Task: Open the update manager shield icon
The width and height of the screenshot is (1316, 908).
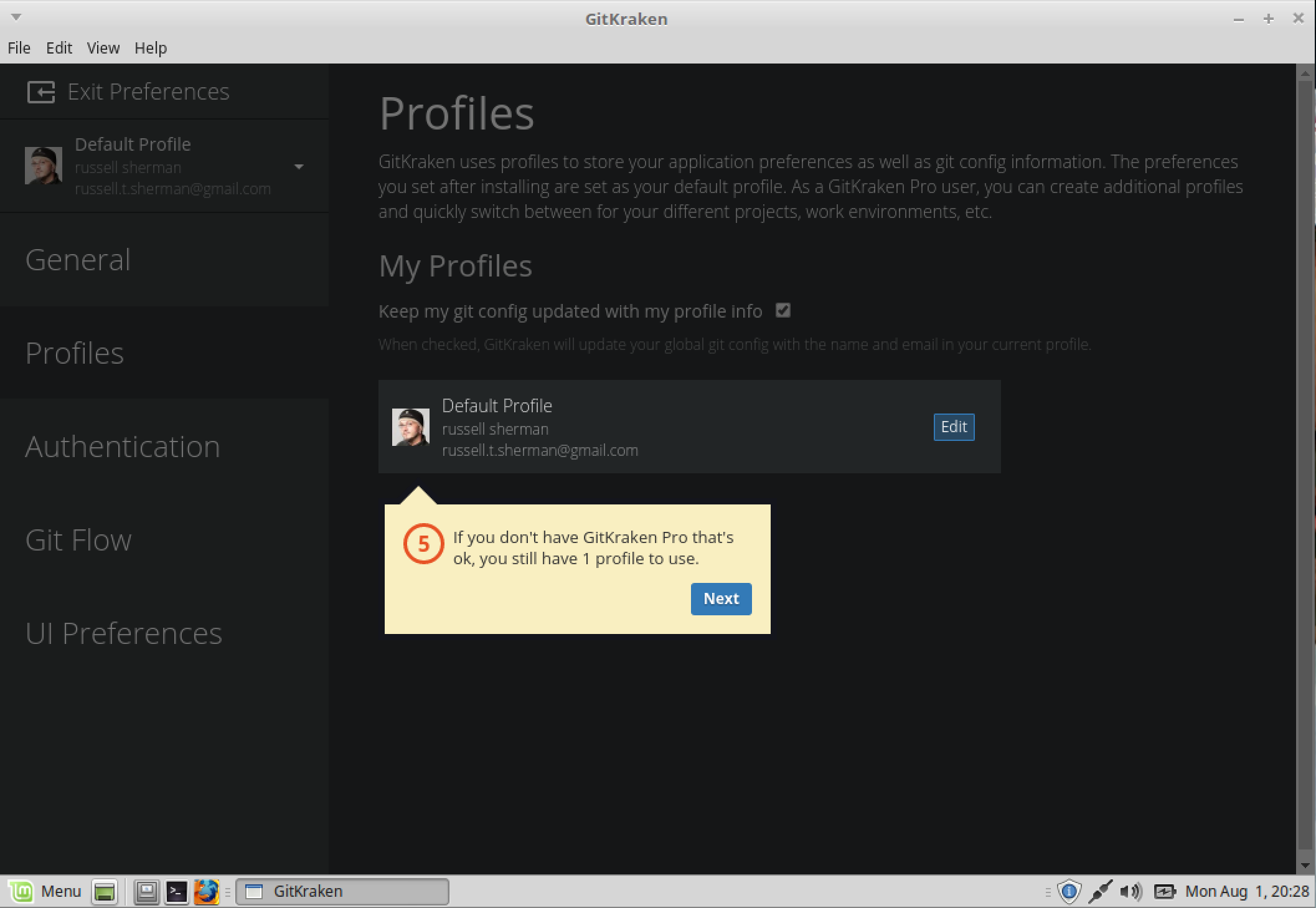Action: tap(1069, 891)
